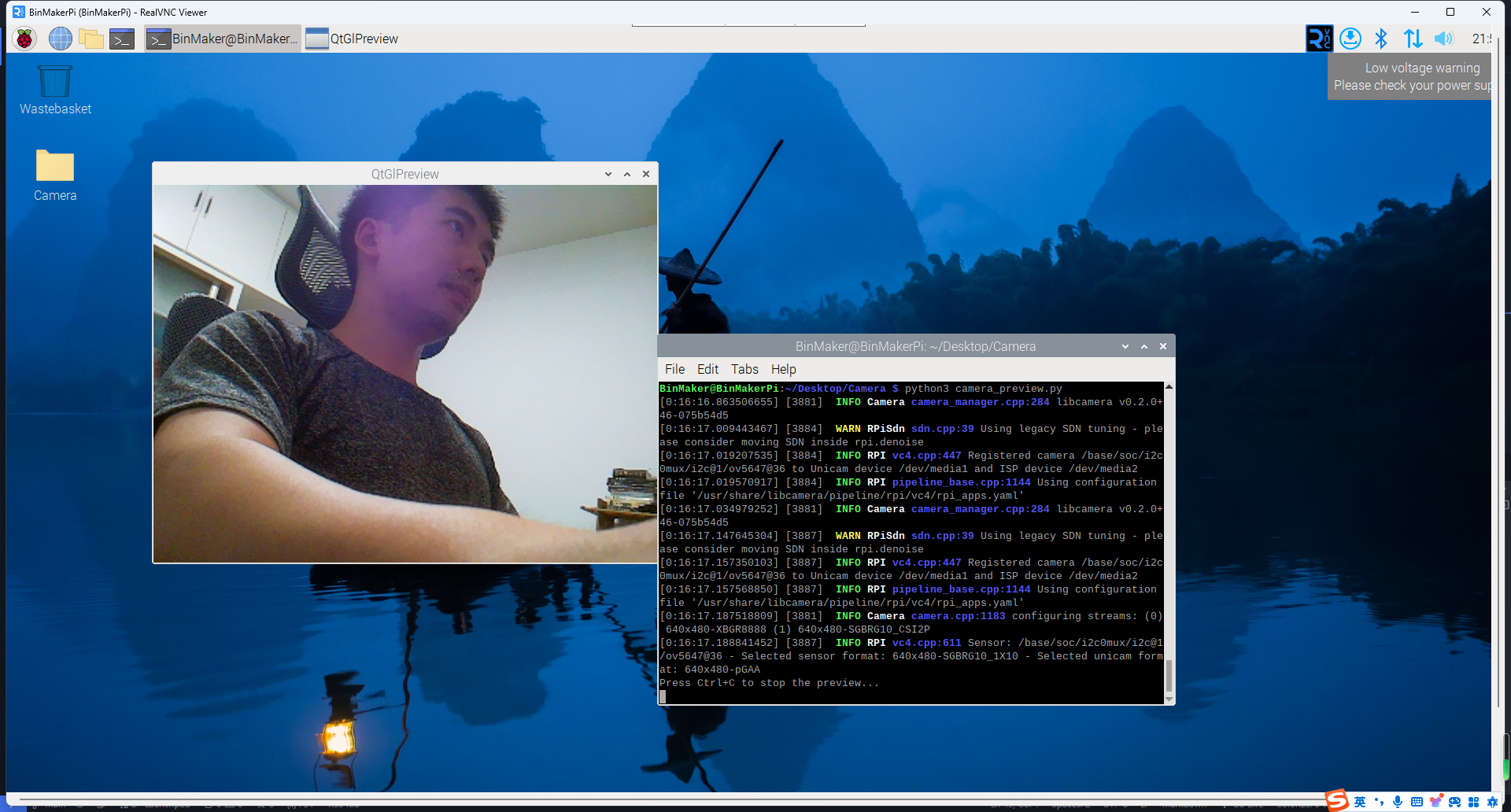Focus the QtGlPreview title bar
The width and height of the screenshot is (1511, 812).
coord(405,174)
